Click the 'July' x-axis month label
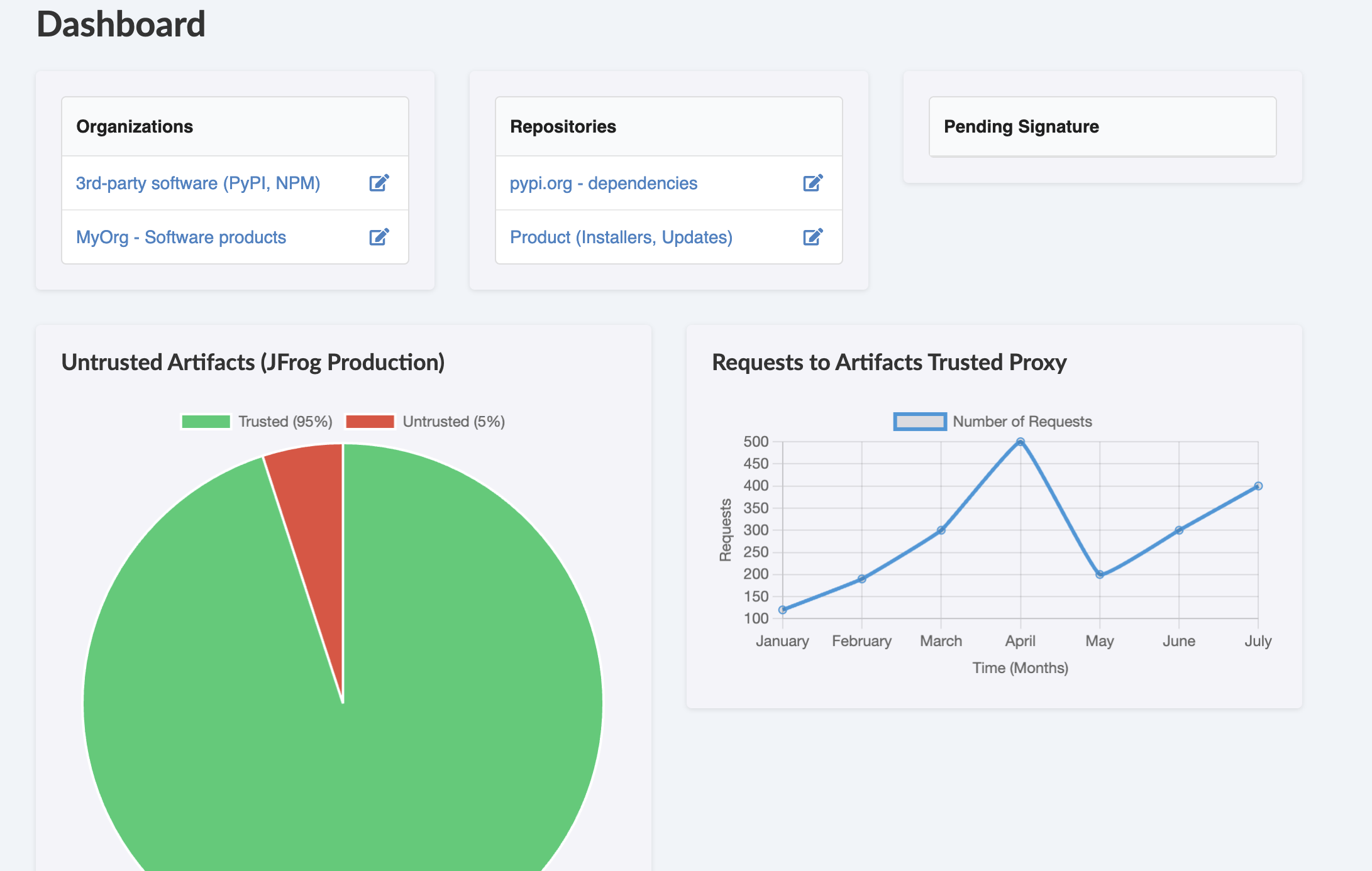Viewport: 1372px width, 871px height. pos(1258,641)
